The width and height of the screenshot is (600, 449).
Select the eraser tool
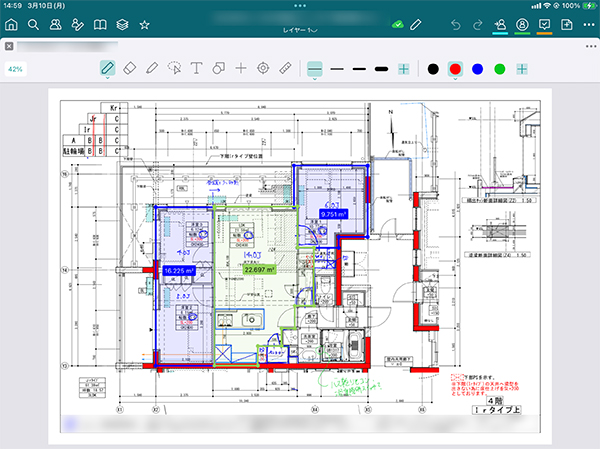click(x=129, y=68)
